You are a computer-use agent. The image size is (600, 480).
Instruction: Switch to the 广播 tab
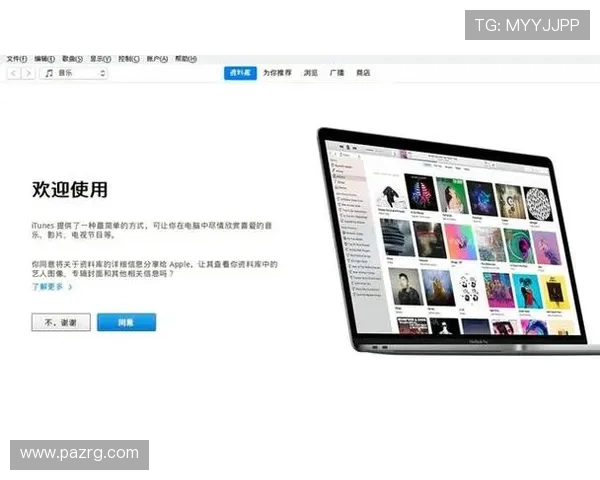[337, 73]
